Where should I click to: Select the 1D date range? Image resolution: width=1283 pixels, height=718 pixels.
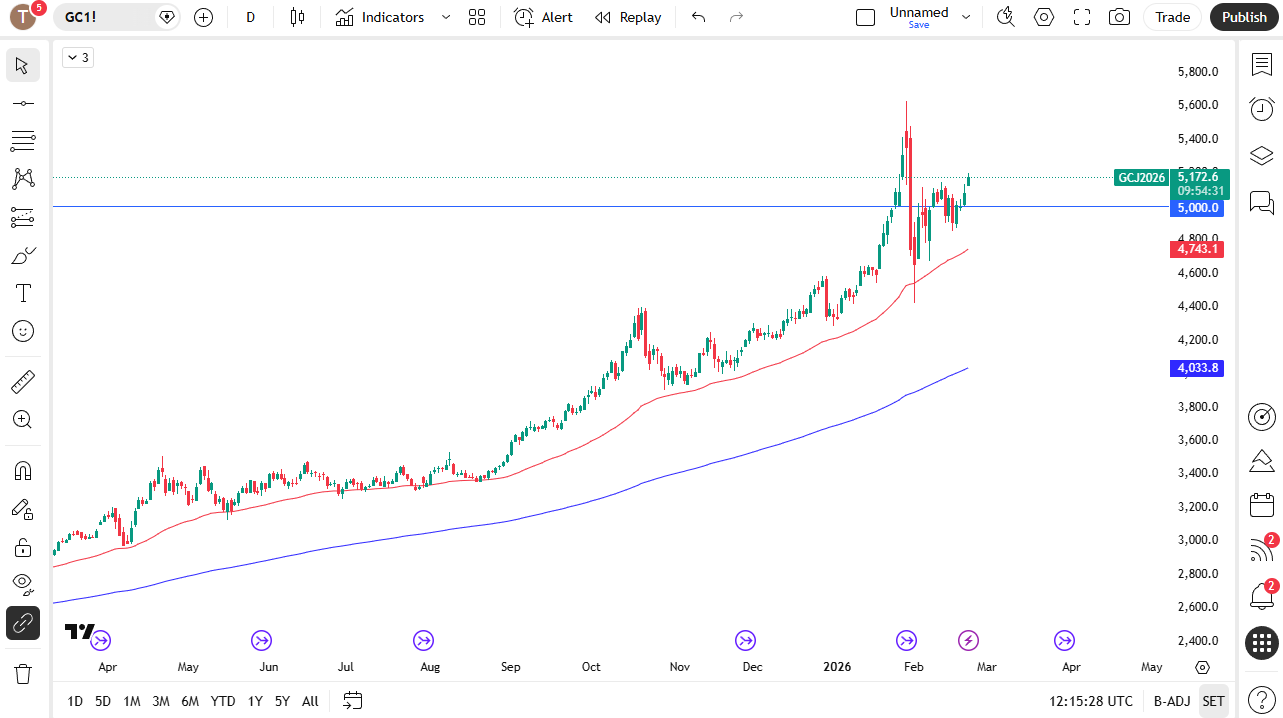(x=75, y=701)
